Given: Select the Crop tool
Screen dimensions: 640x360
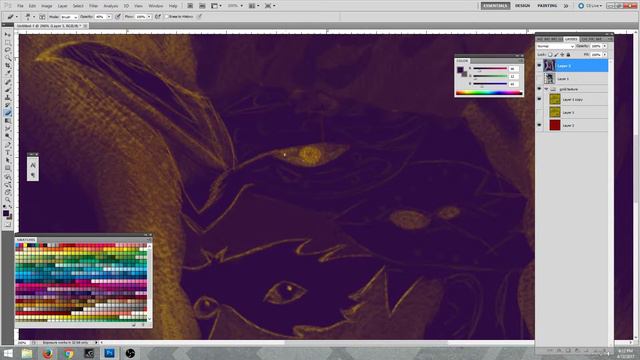Looking at the screenshot, I should [x=7, y=66].
